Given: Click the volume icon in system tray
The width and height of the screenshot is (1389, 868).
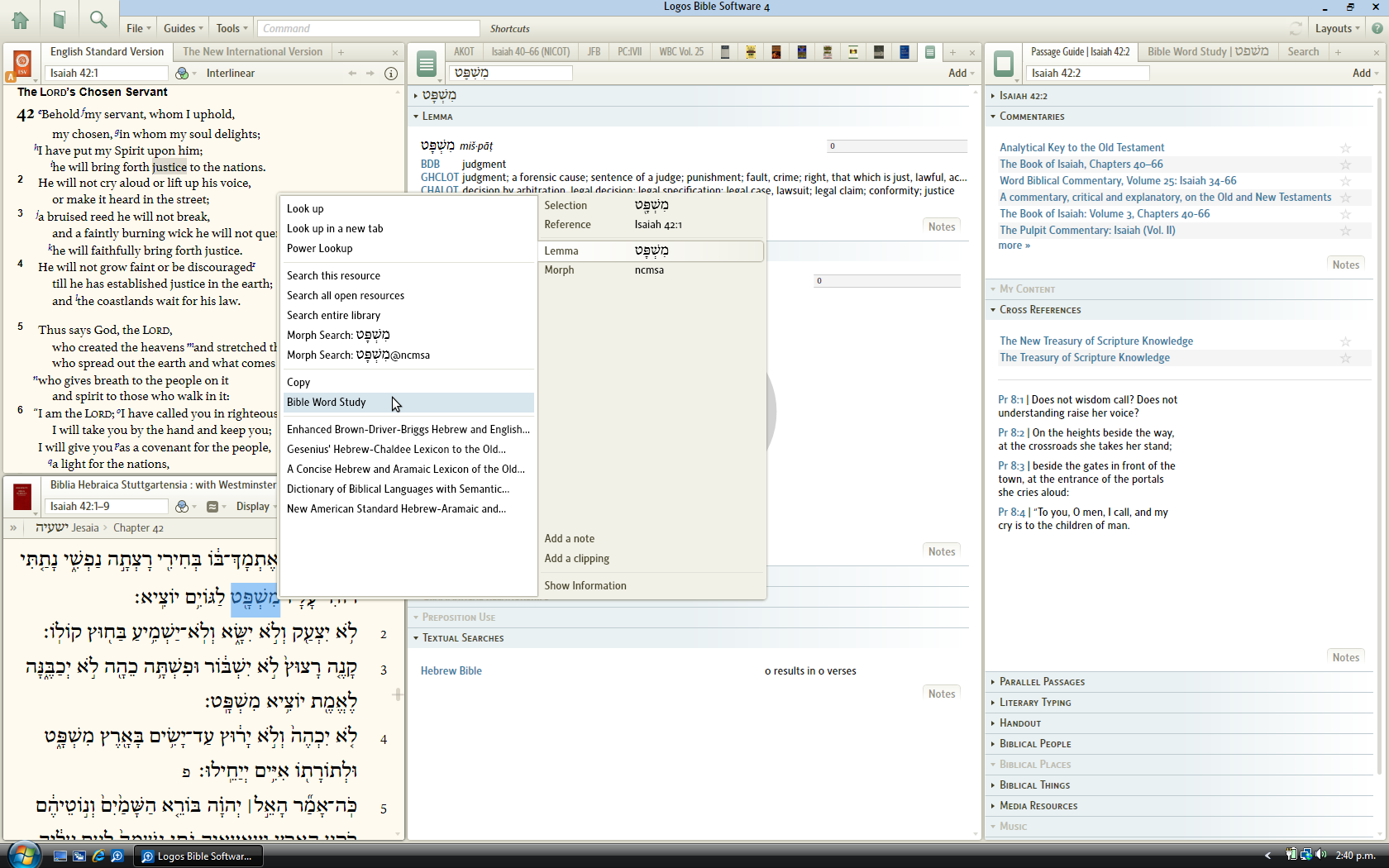Looking at the screenshot, I should pyautogui.click(x=1320, y=855).
